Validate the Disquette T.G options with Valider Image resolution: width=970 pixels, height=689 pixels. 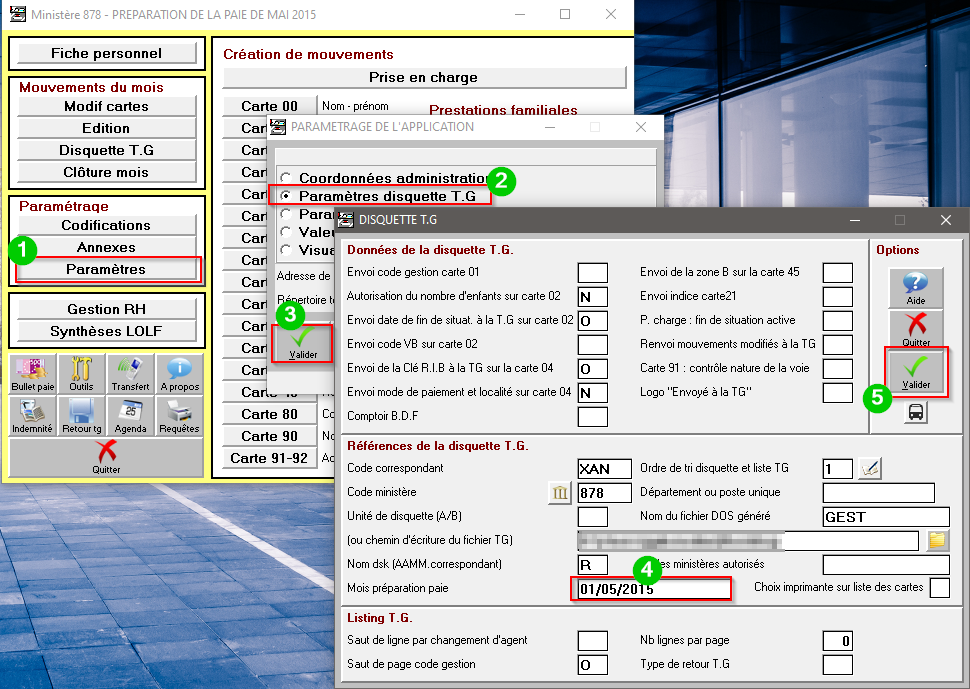click(x=916, y=373)
